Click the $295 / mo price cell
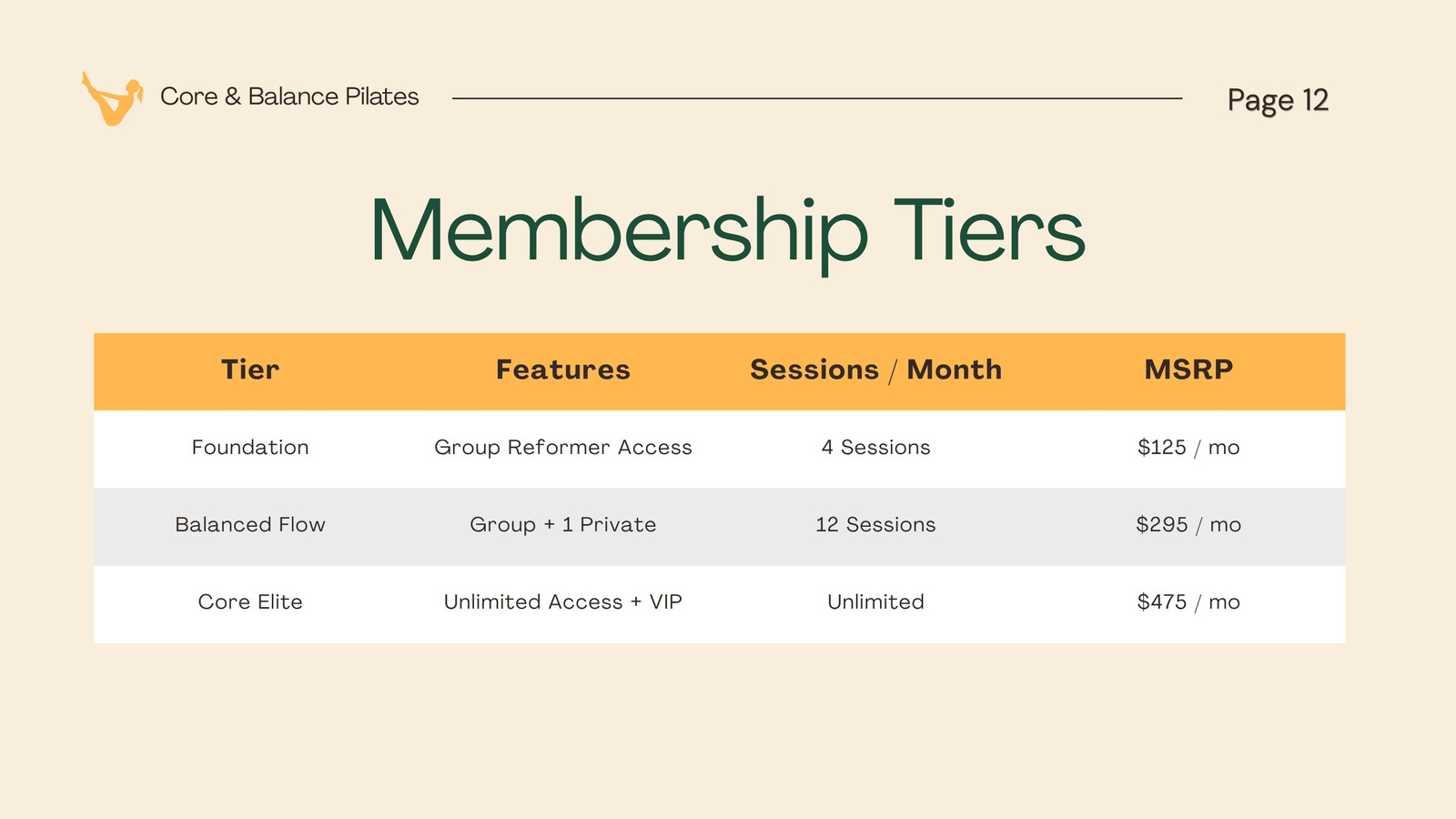This screenshot has width=1456, height=819. pyautogui.click(x=1188, y=525)
